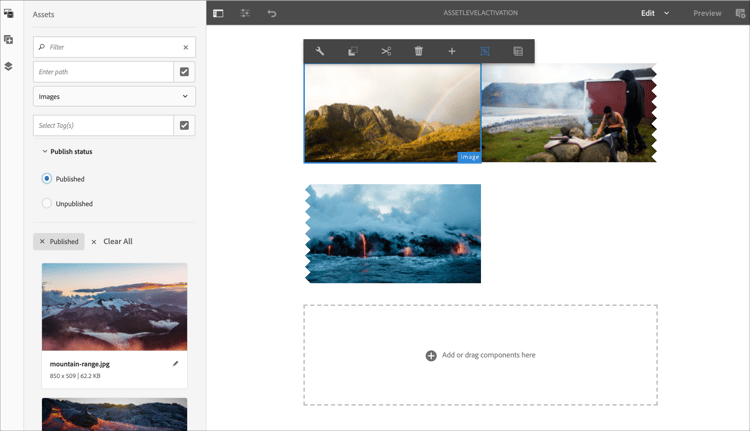Image resolution: width=750 pixels, height=431 pixels.
Task: Select the Unpublished radio button
Action: pyautogui.click(x=46, y=203)
